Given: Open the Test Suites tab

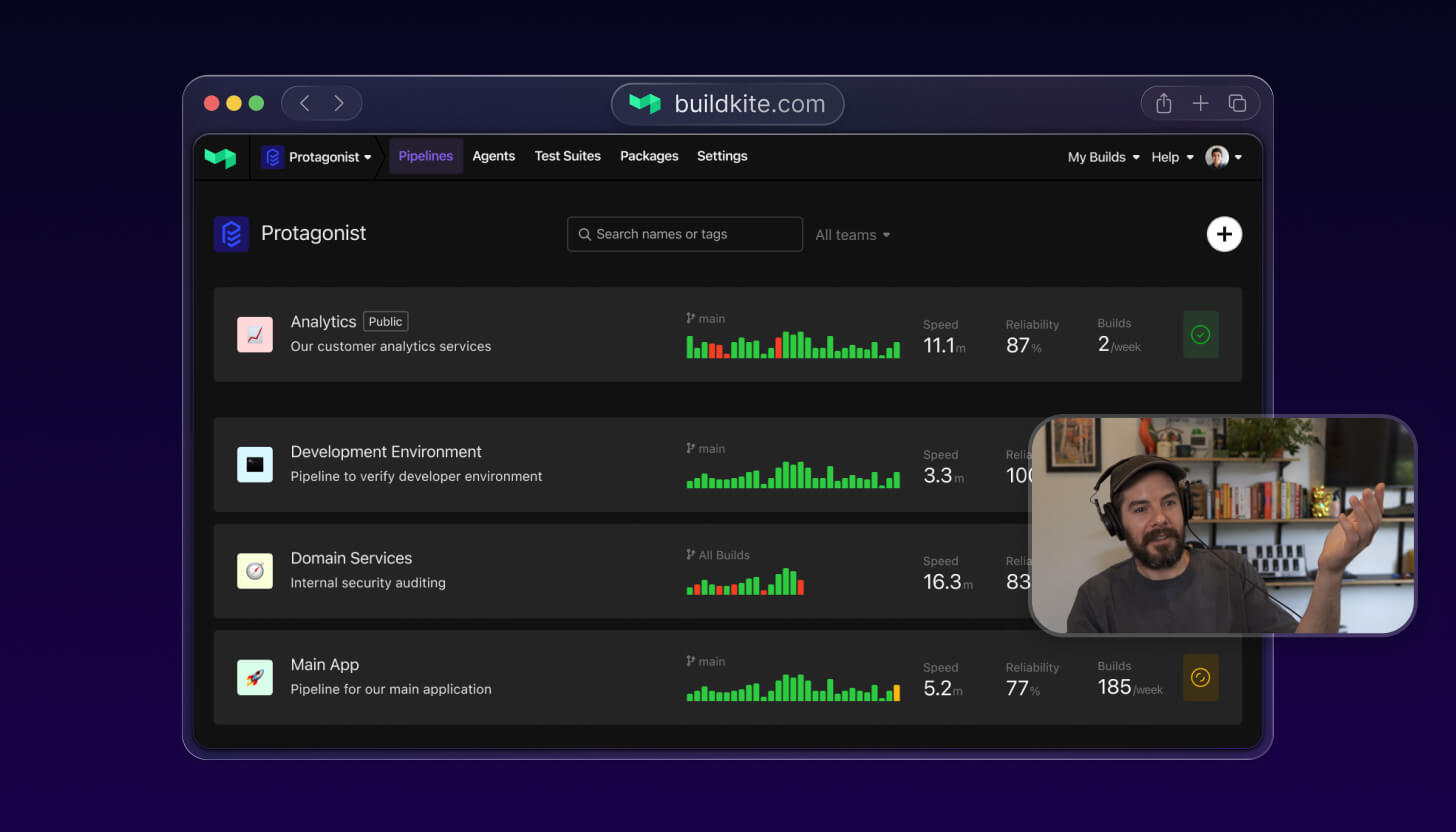Looking at the screenshot, I should (x=567, y=156).
